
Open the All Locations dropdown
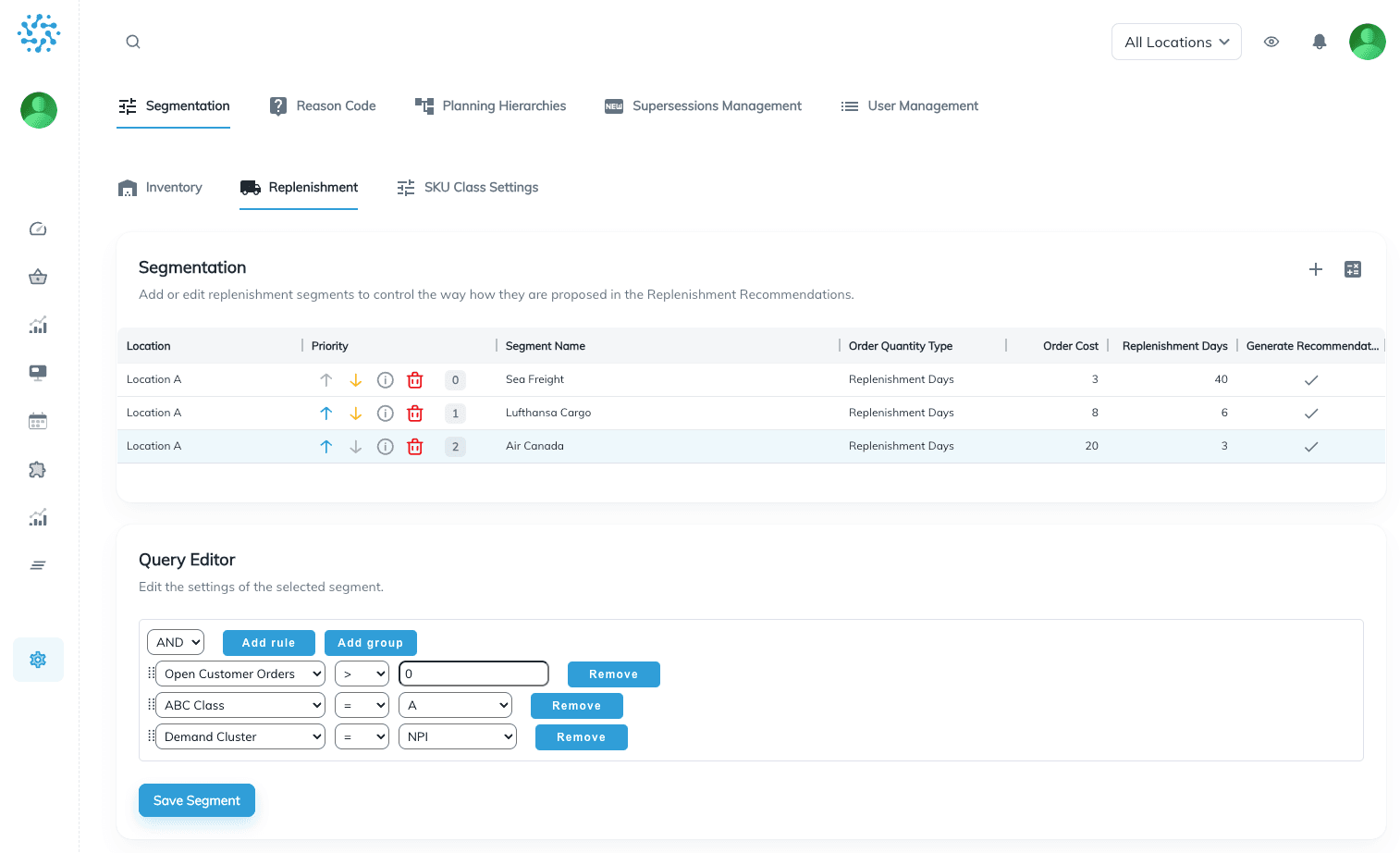[x=1176, y=42]
